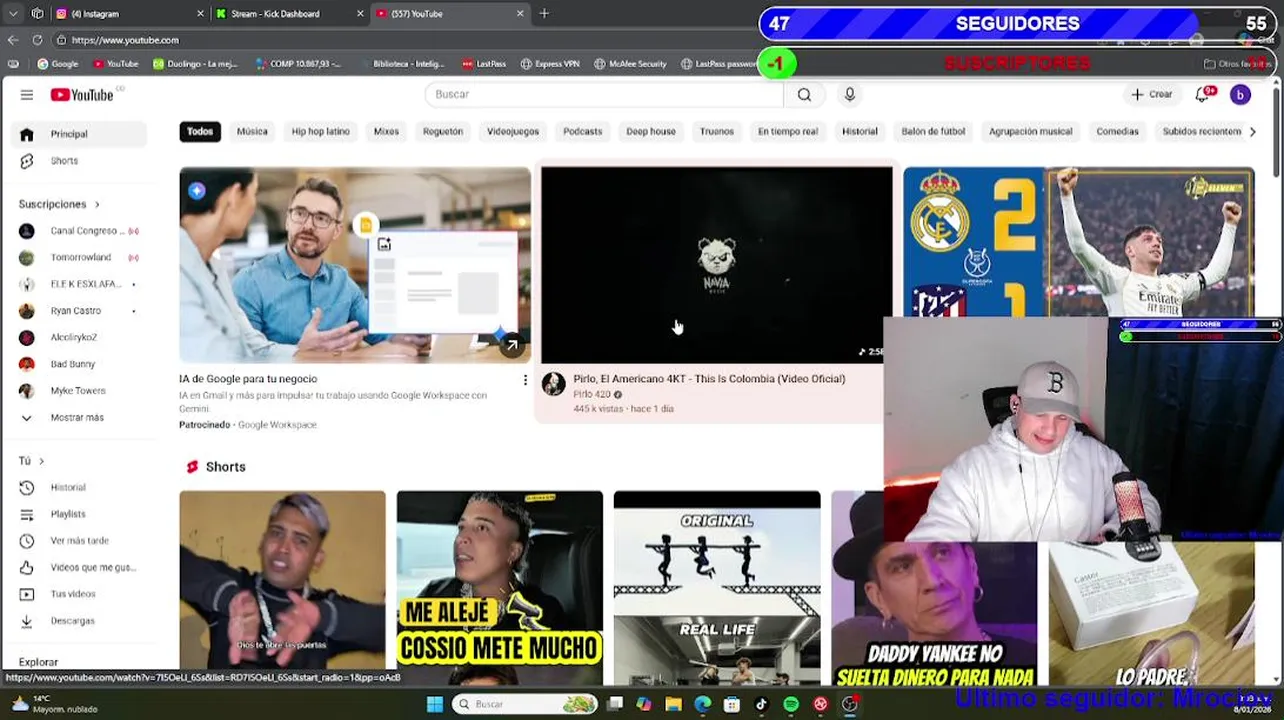Open OBS Studio from the taskbar

[850, 704]
